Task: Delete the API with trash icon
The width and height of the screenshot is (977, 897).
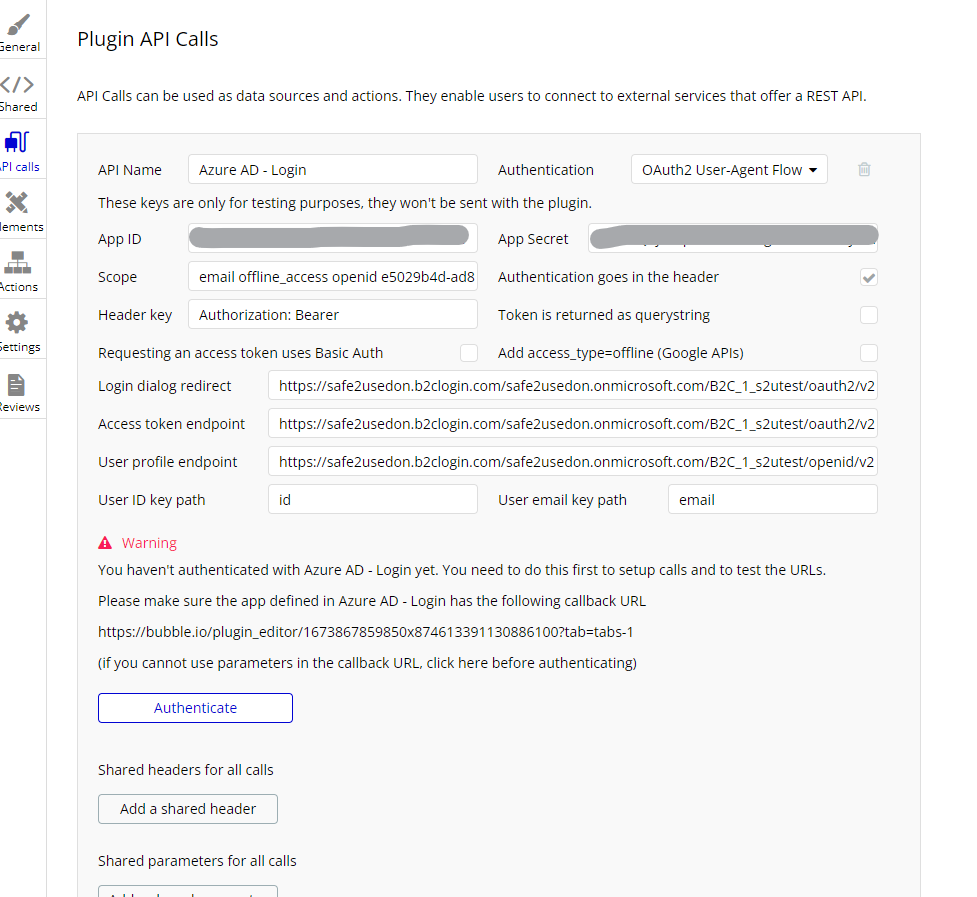Action: 864,170
